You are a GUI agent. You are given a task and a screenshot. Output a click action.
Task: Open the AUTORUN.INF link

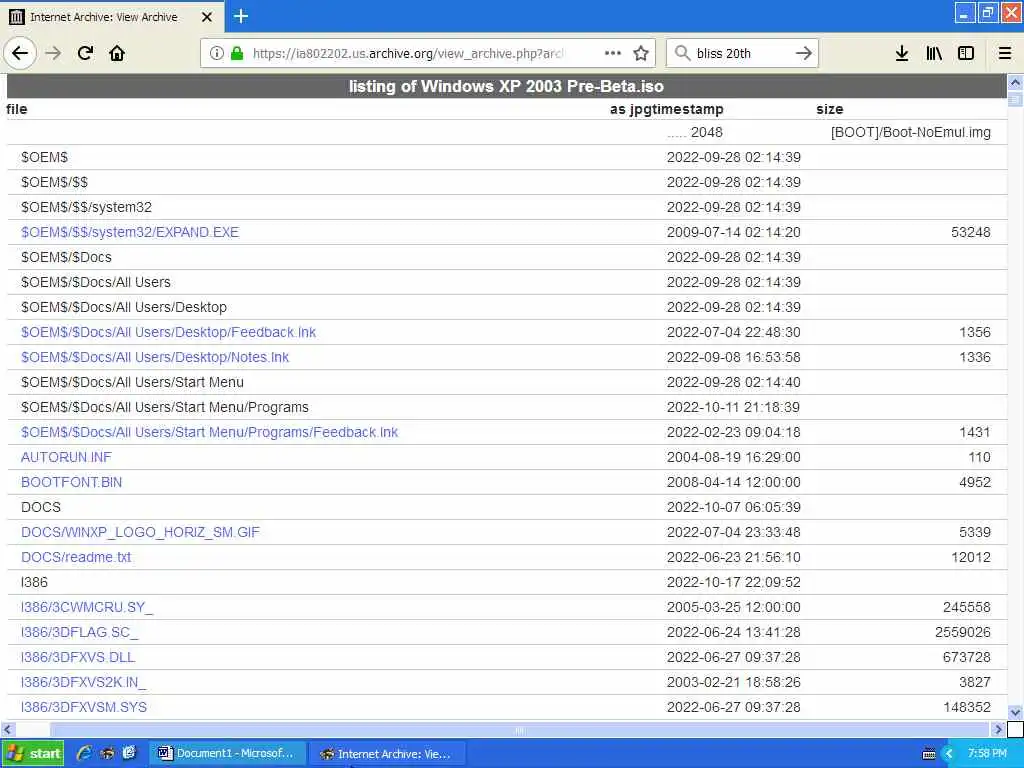(66, 457)
